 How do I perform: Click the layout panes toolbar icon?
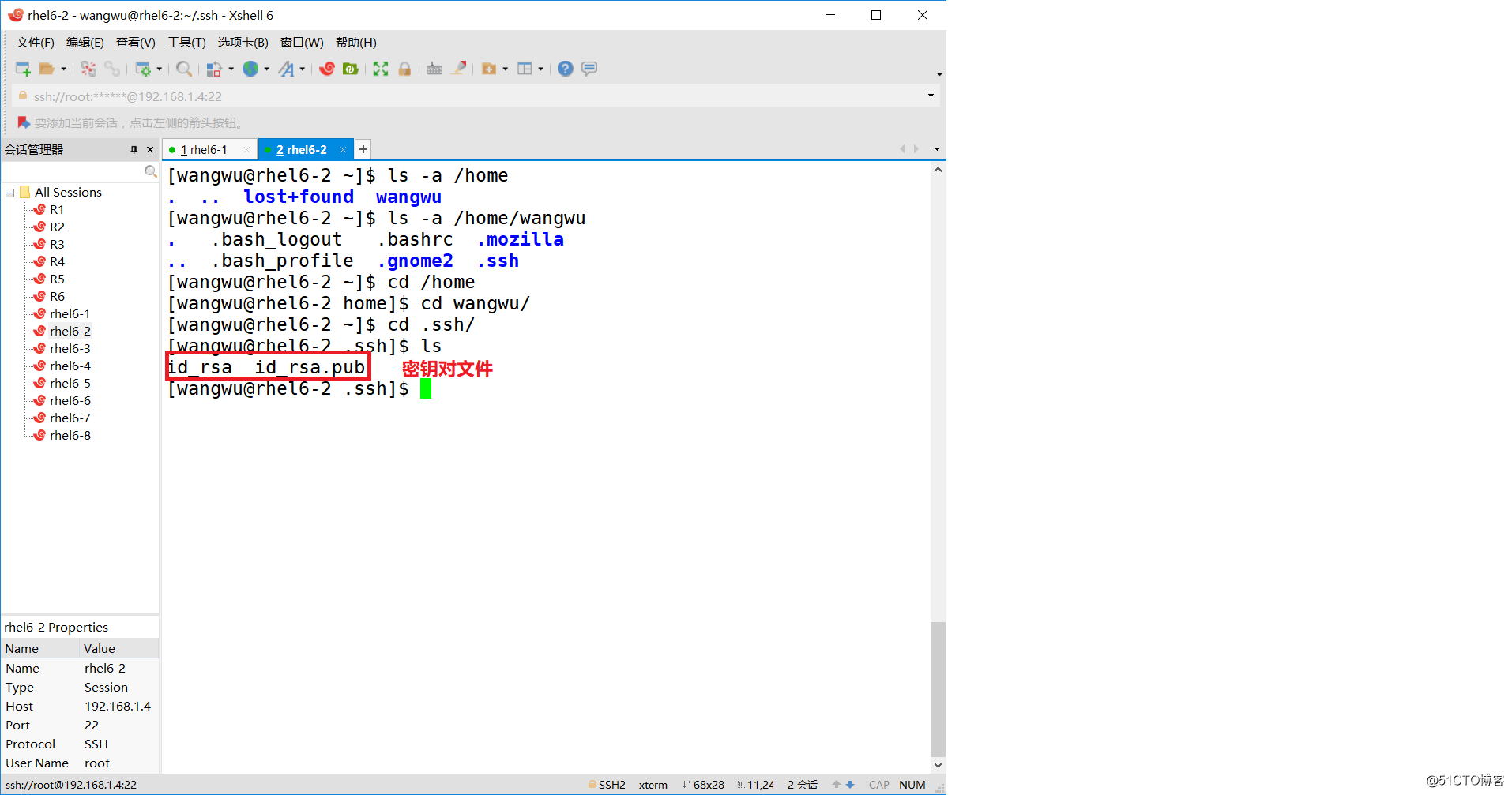(x=525, y=69)
